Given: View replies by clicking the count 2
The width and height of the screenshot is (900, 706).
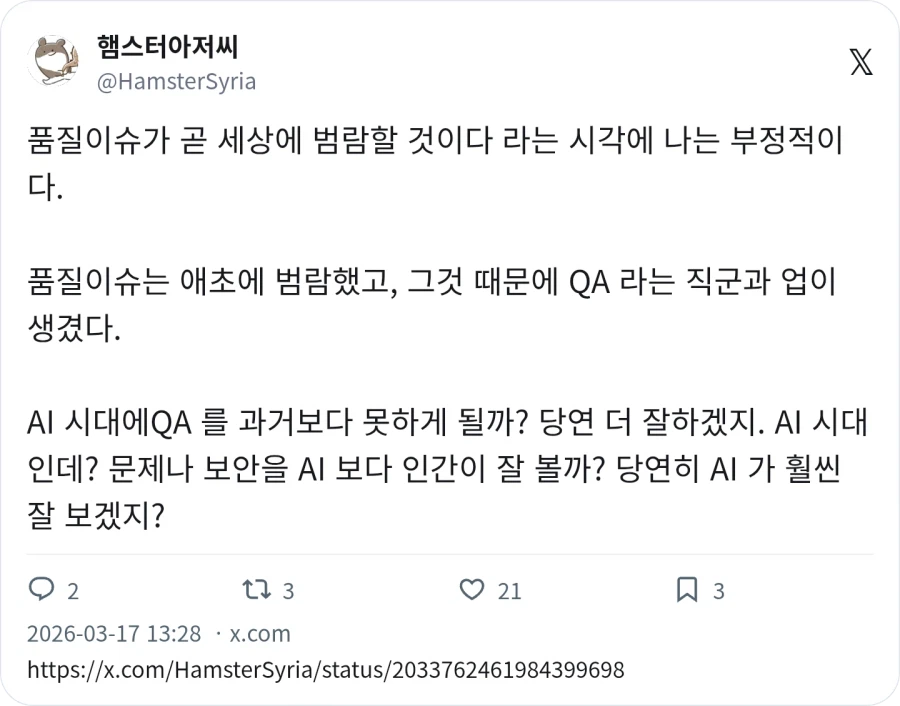Looking at the screenshot, I should pyautogui.click(x=73, y=590).
